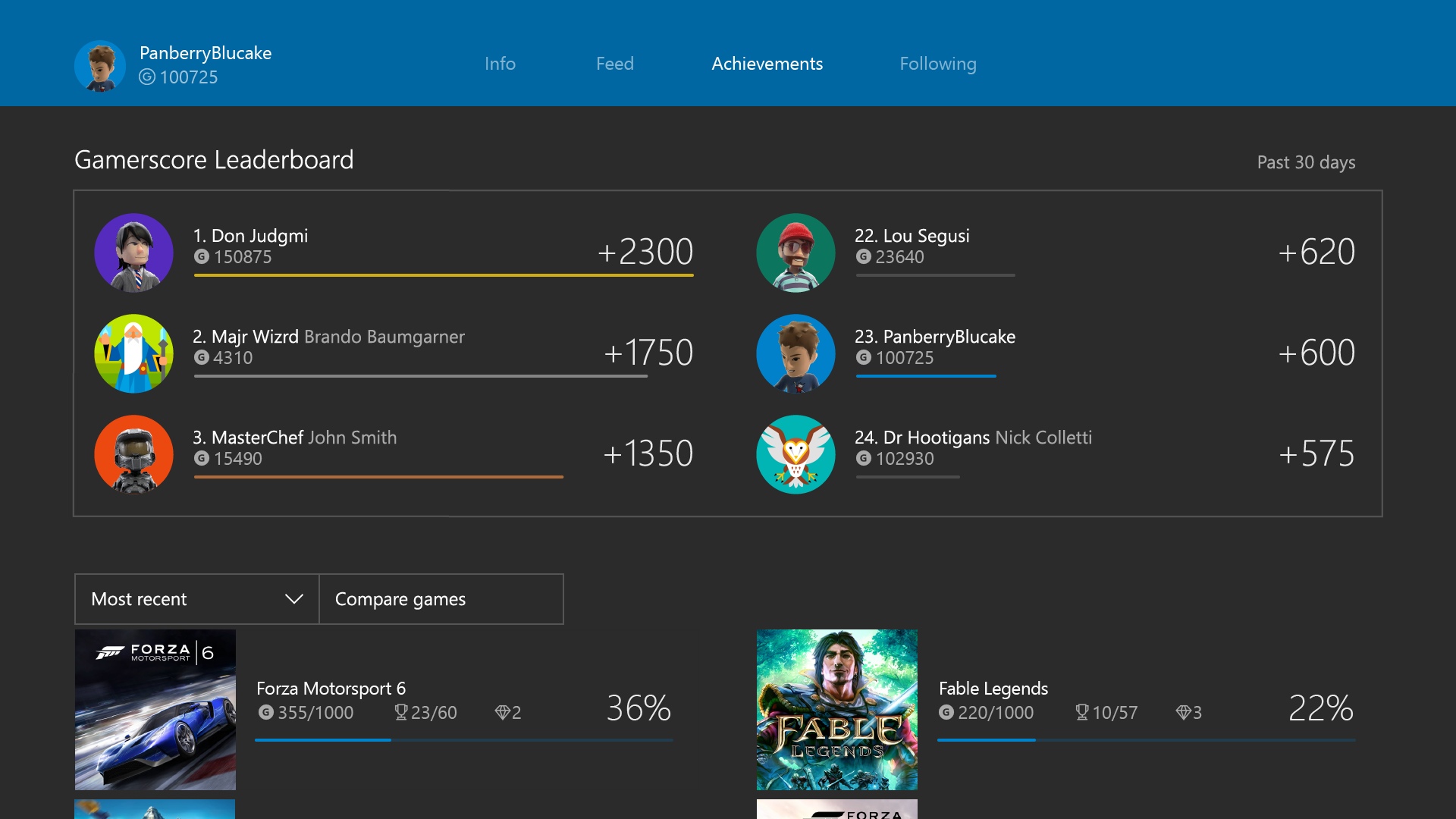Select Don Judgmi's avatar on the leaderboard
Screen dimensions: 1456x819
(133, 253)
